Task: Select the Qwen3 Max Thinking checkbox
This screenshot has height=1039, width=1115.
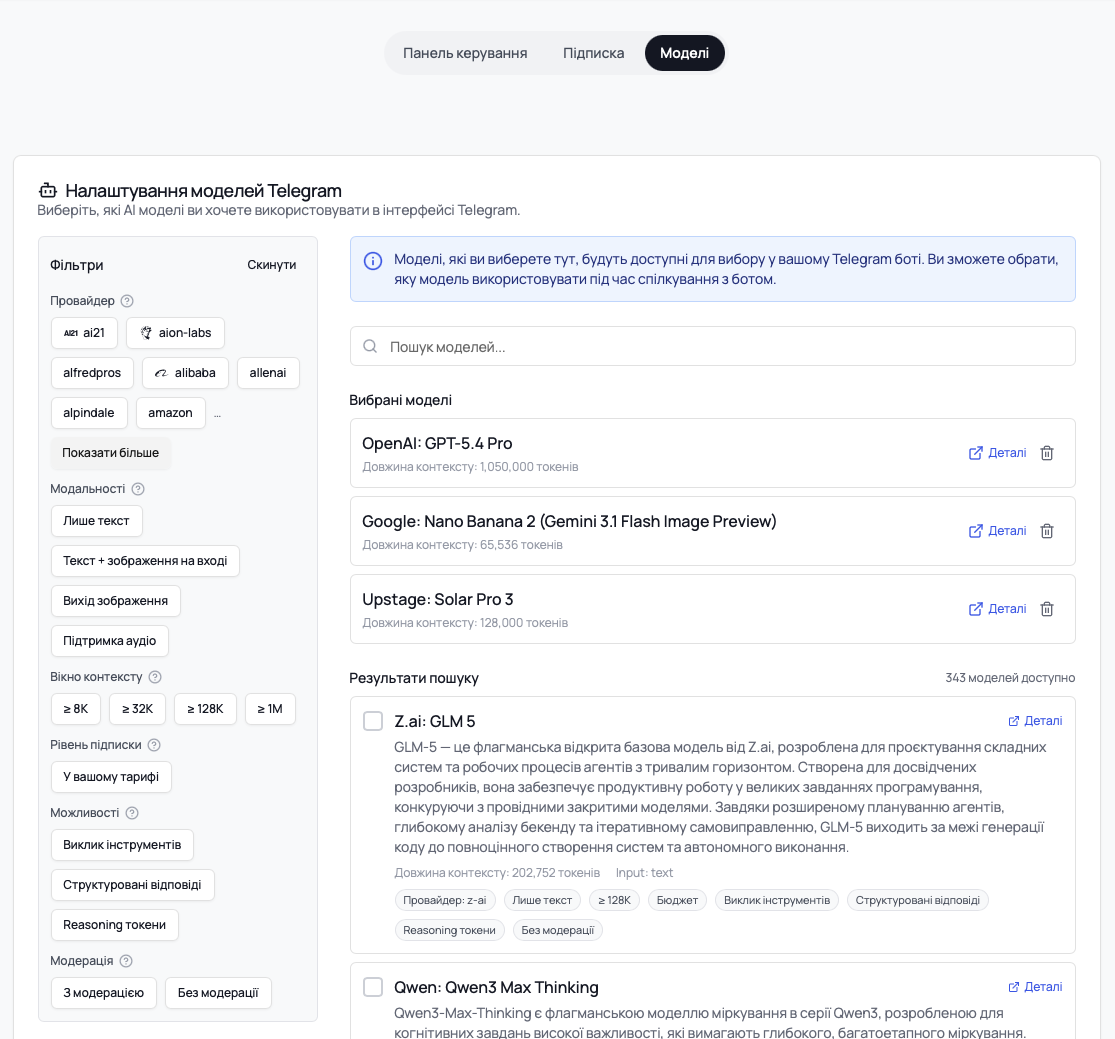Action: [x=373, y=987]
